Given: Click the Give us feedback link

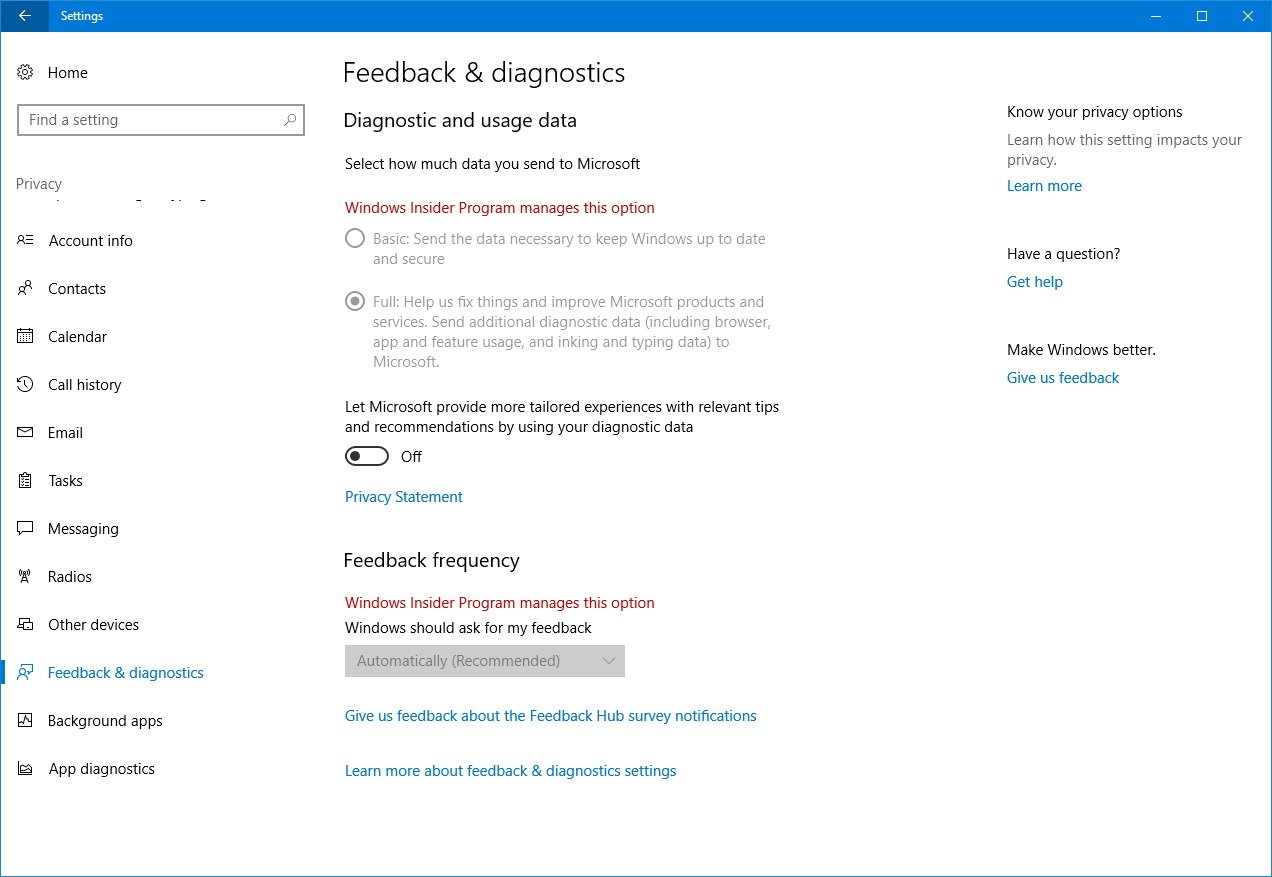Looking at the screenshot, I should 1063,378.
